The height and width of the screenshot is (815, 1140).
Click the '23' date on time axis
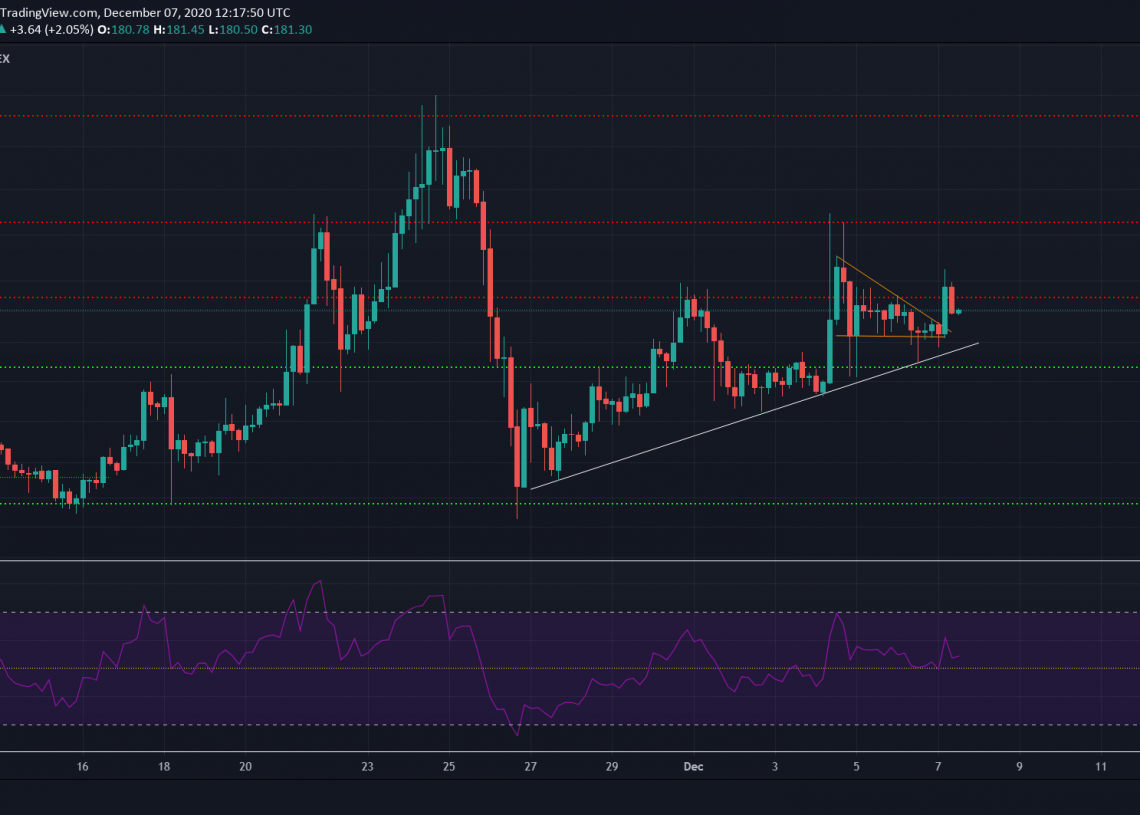click(x=367, y=767)
